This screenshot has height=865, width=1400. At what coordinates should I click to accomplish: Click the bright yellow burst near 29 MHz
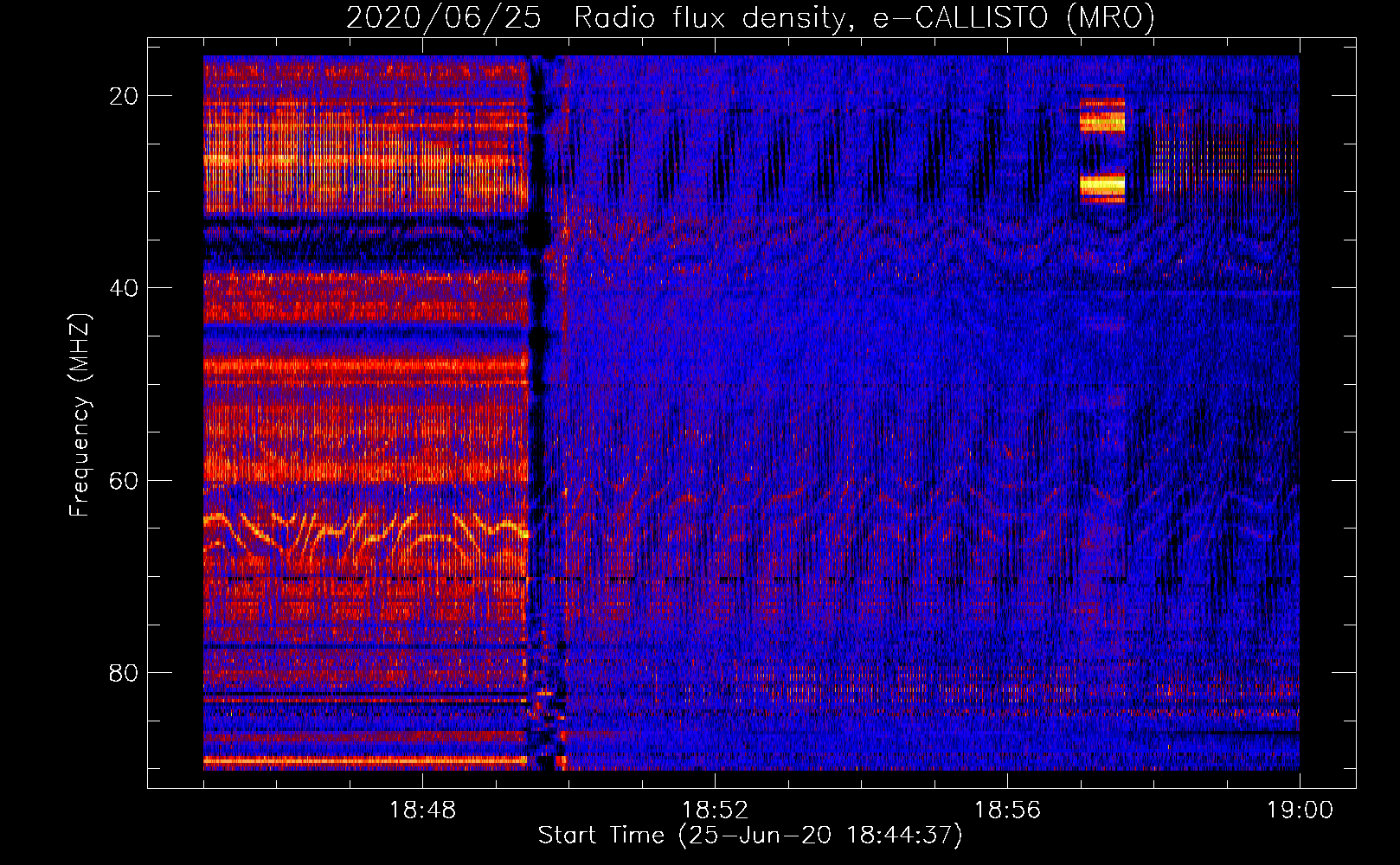click(x=1102, y=184)
